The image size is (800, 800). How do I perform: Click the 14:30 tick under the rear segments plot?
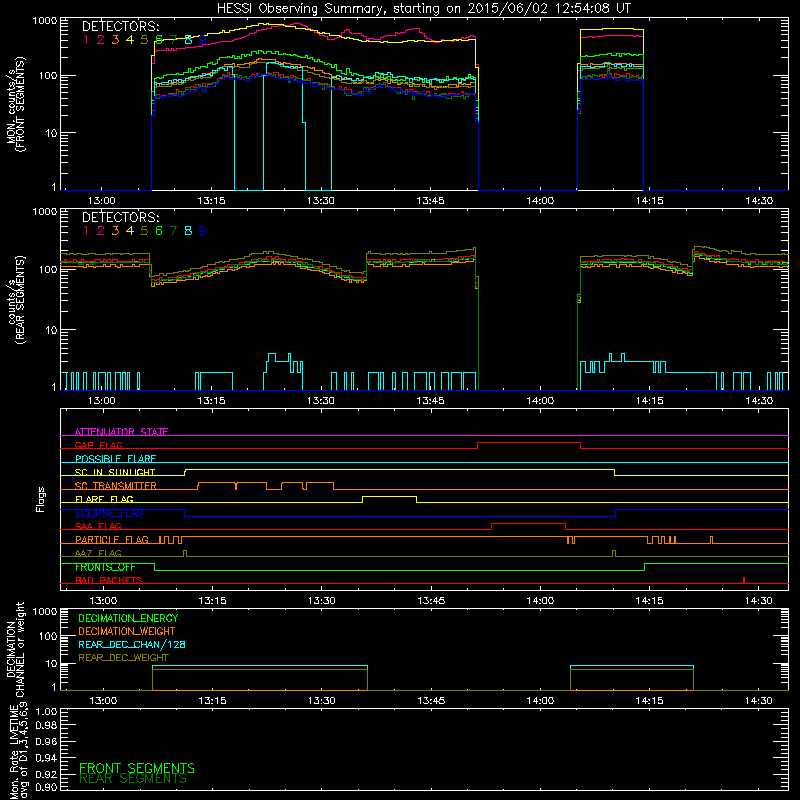pos(759,401)
